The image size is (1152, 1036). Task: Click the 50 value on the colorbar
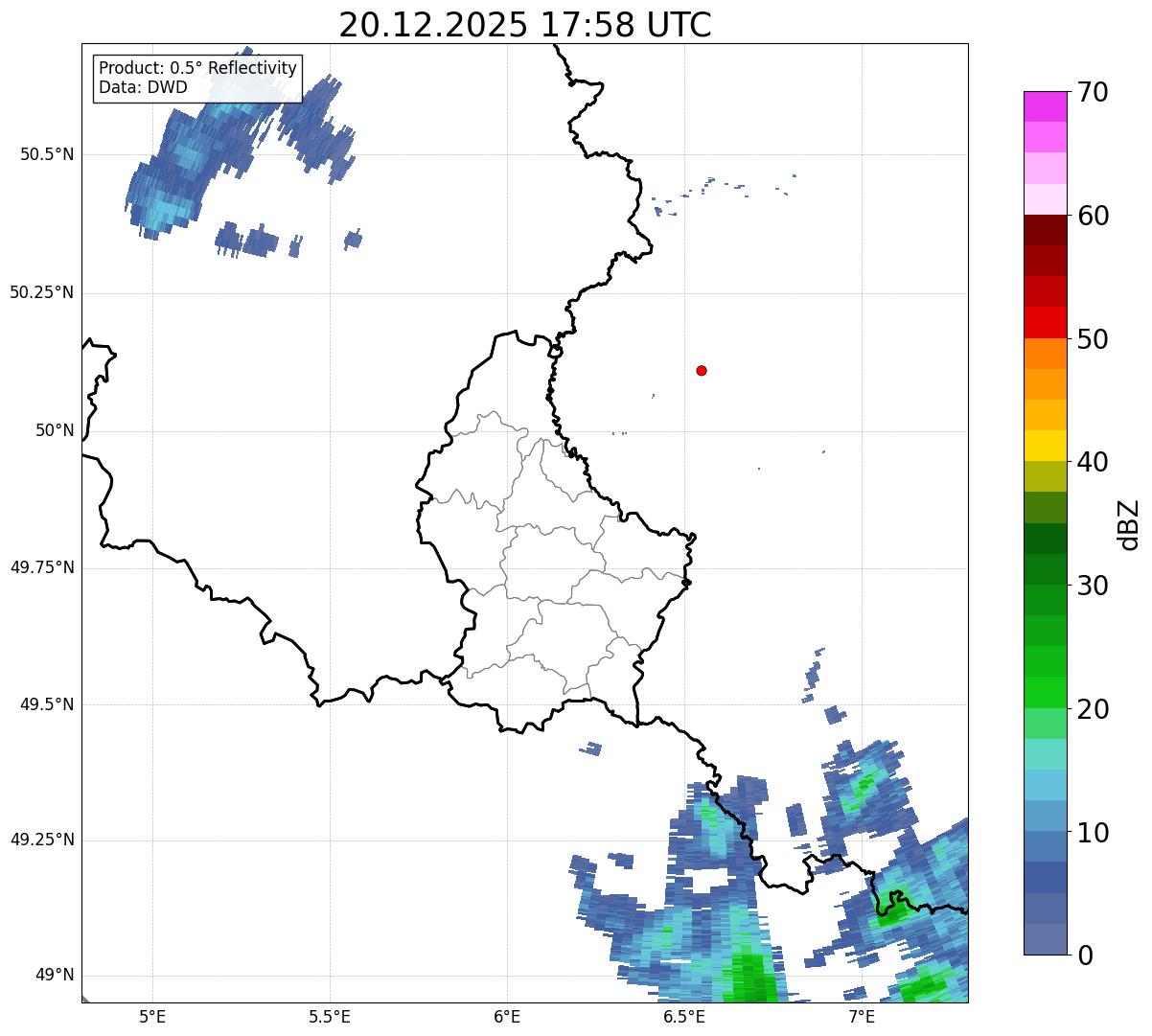tap(1094, 339)
